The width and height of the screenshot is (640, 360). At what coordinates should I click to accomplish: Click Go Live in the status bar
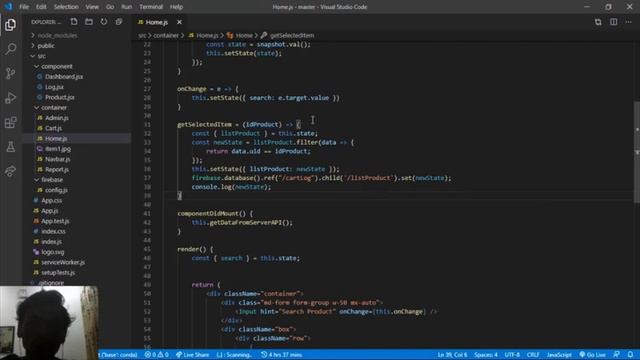[x=593, y=355]
